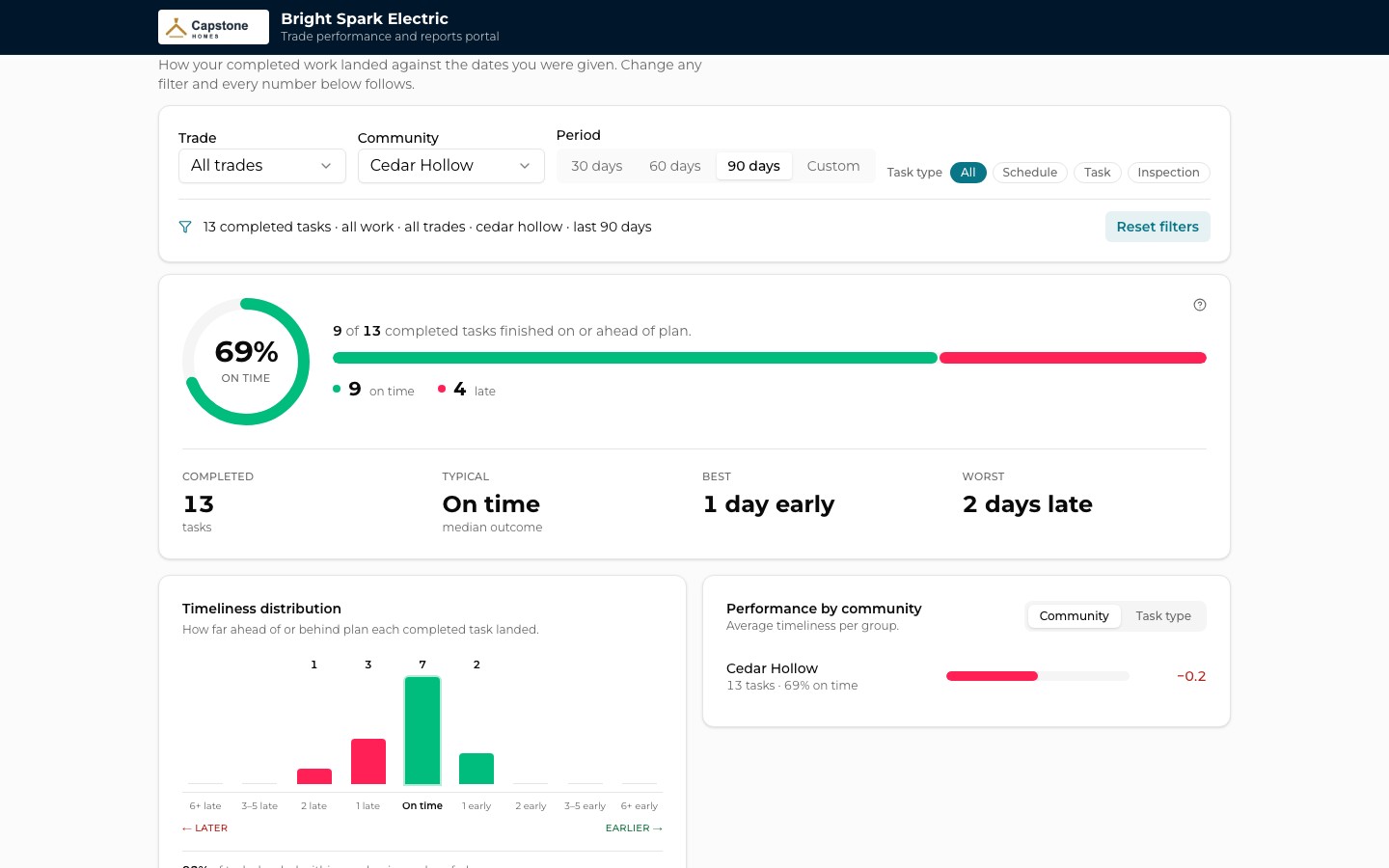Viewport: 1389px width, 868px height.
Task: Click the 2 late bar in chart
Action: [314, 776]
